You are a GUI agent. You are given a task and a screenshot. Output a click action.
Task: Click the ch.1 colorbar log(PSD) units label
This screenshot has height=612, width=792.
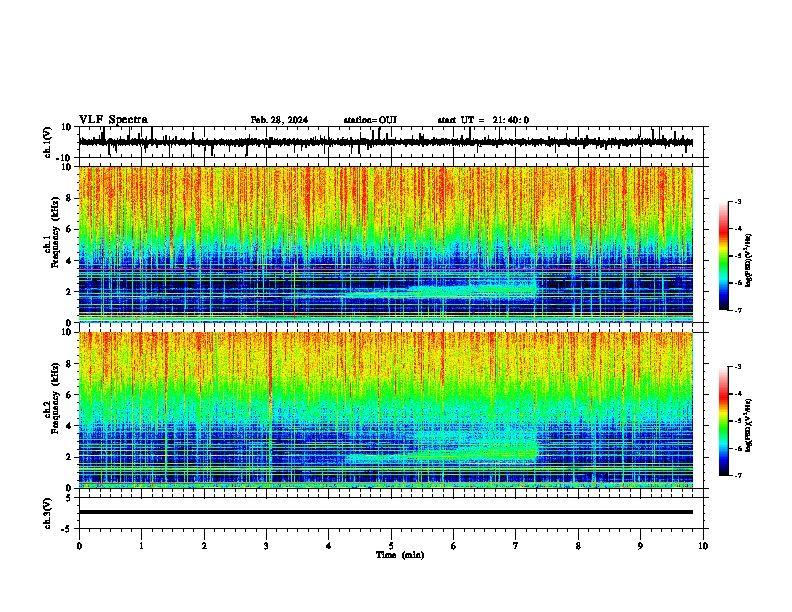click(748, 261)
